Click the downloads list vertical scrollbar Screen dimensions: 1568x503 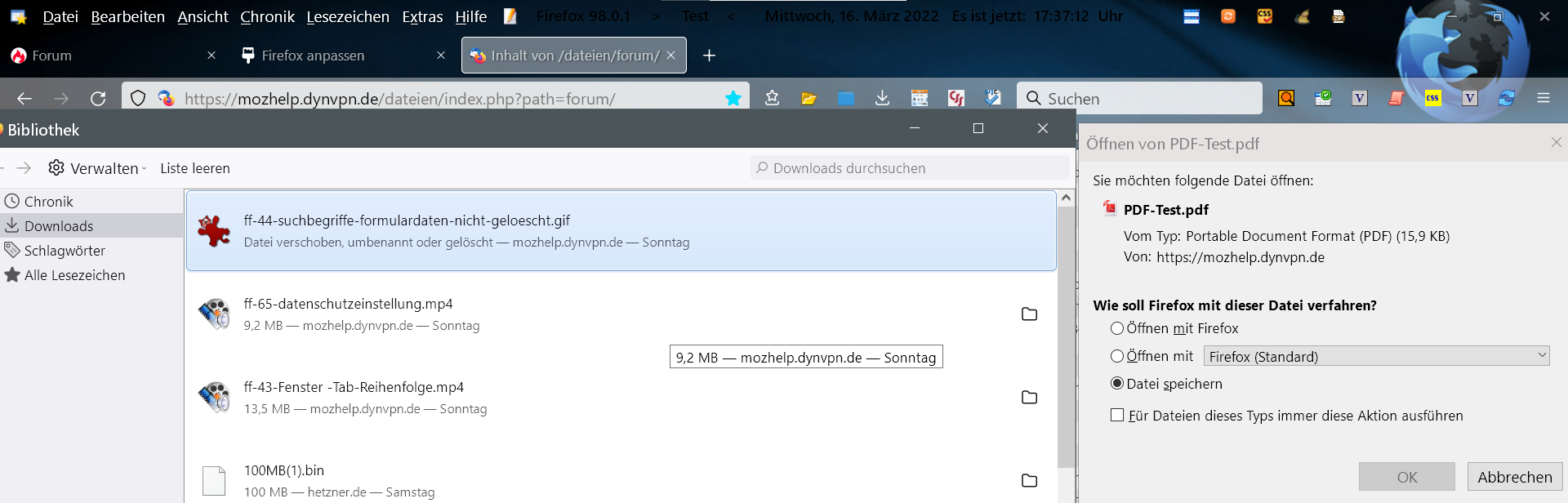click(x=1066, y=335)
